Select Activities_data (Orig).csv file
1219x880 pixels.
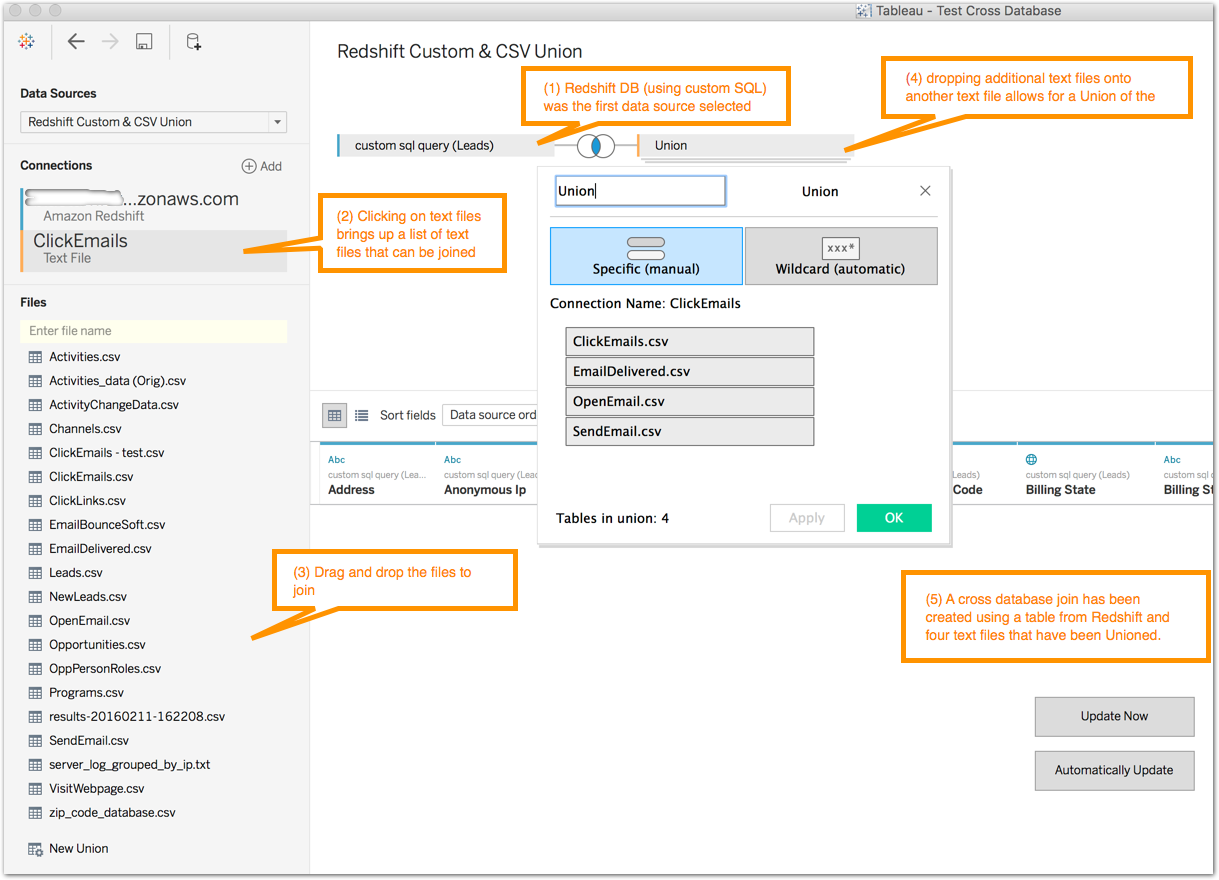(x=118, y=381)
